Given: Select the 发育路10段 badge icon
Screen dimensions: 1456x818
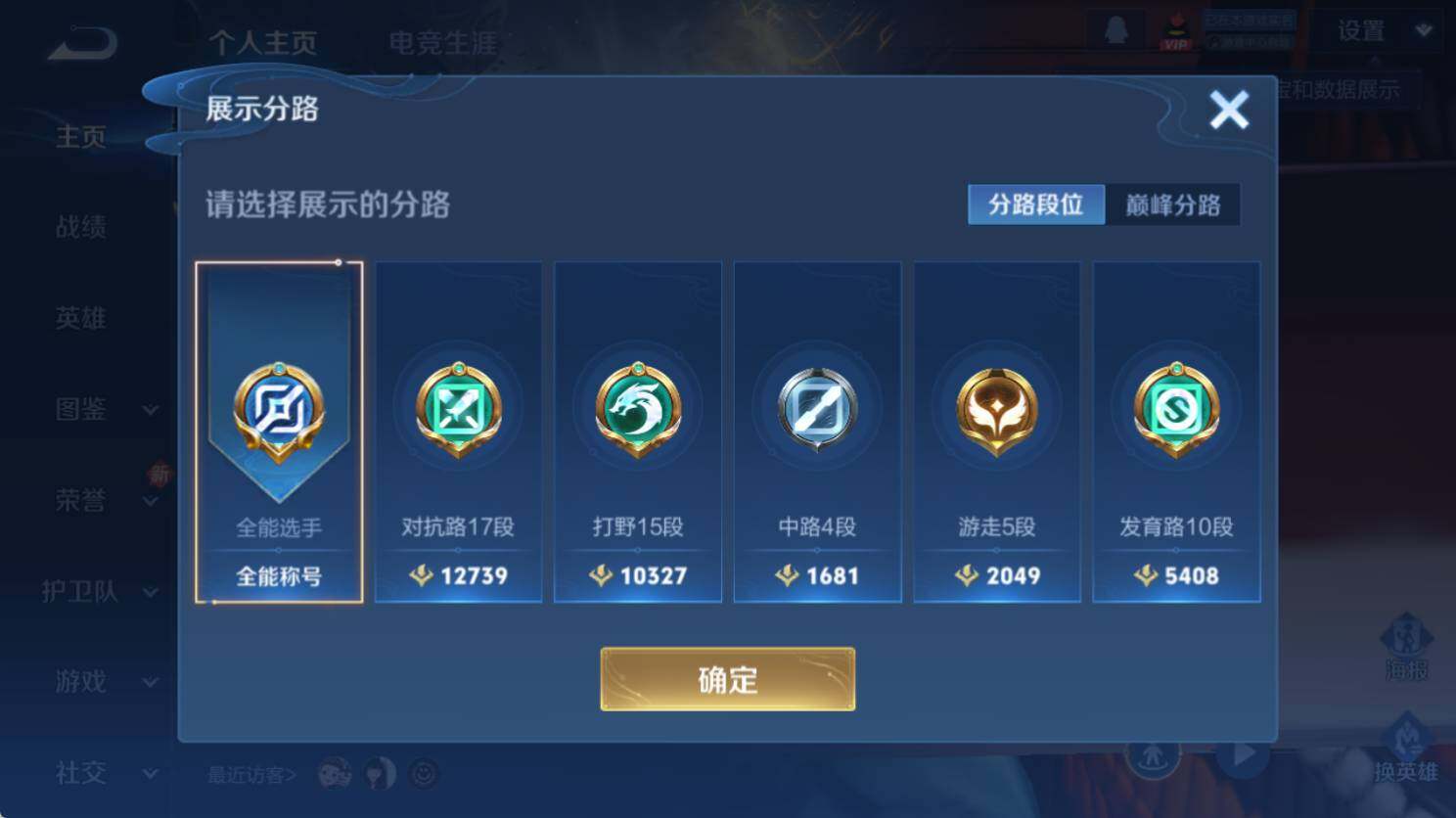Looking at the screenshot, I should click(x=1176, y=411).
